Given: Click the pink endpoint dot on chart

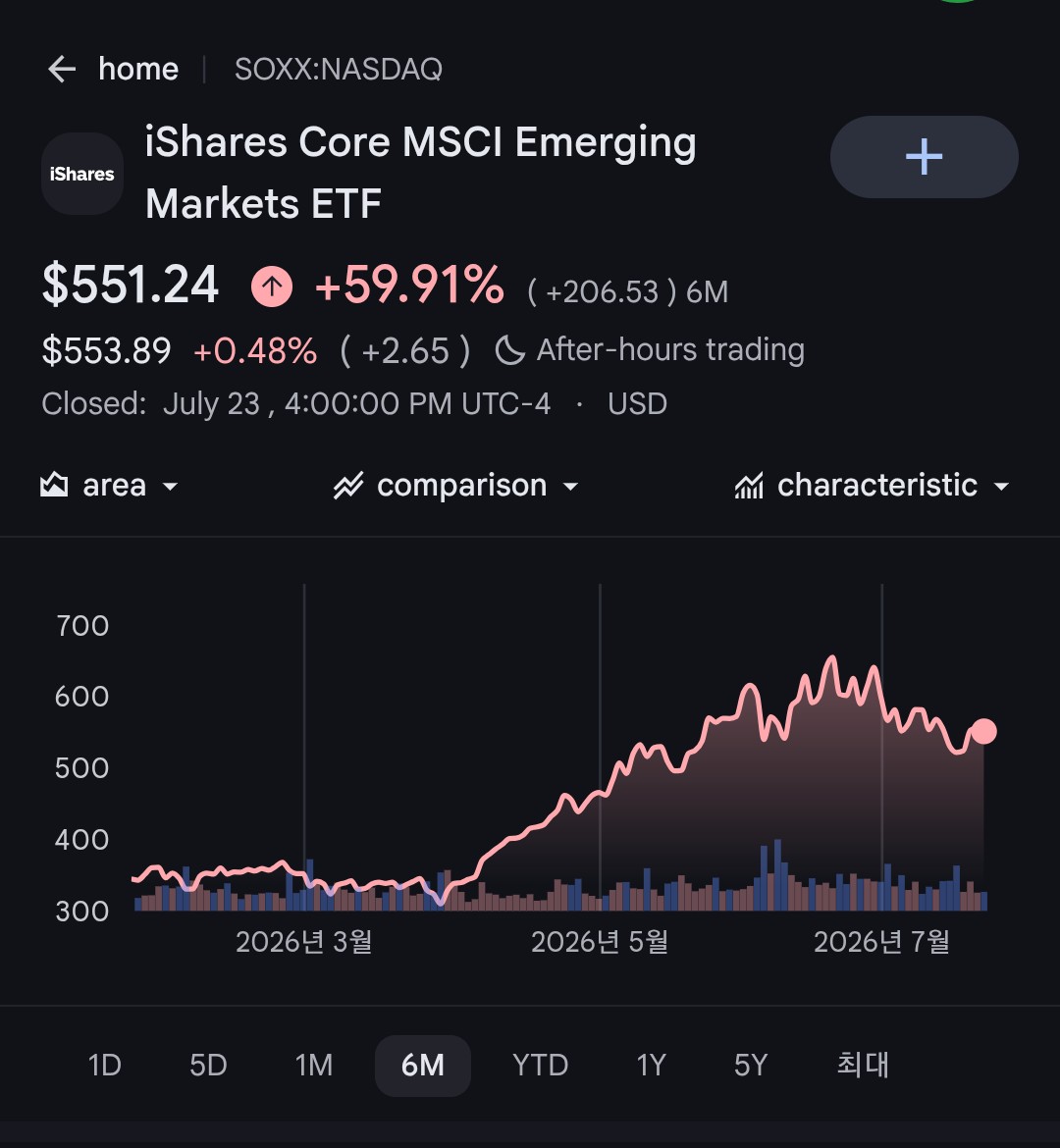Looking at the screenshot, I should [983, 731].
